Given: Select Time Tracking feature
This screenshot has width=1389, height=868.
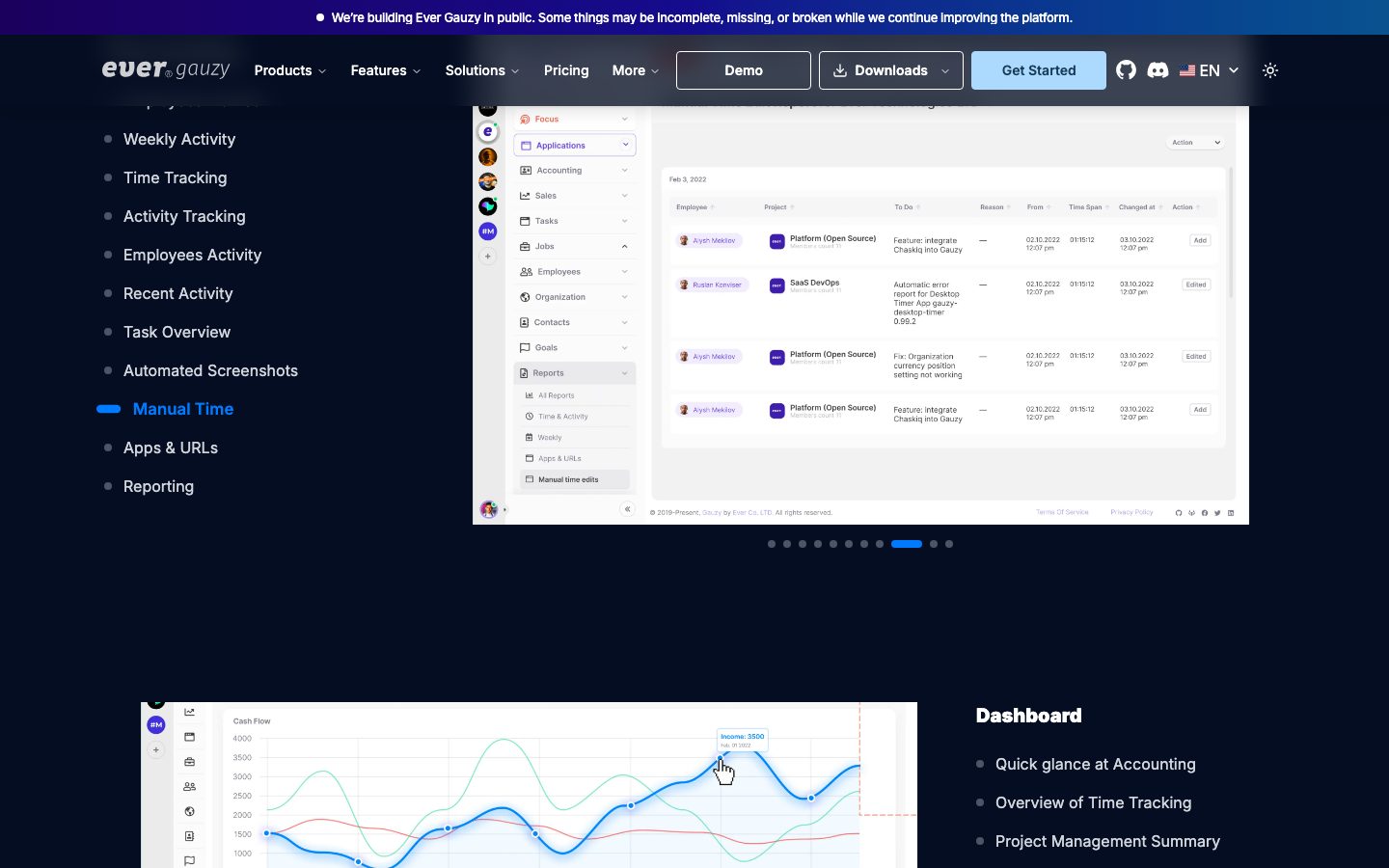Looking at the screenshot, I should click(x=176, y=177).
